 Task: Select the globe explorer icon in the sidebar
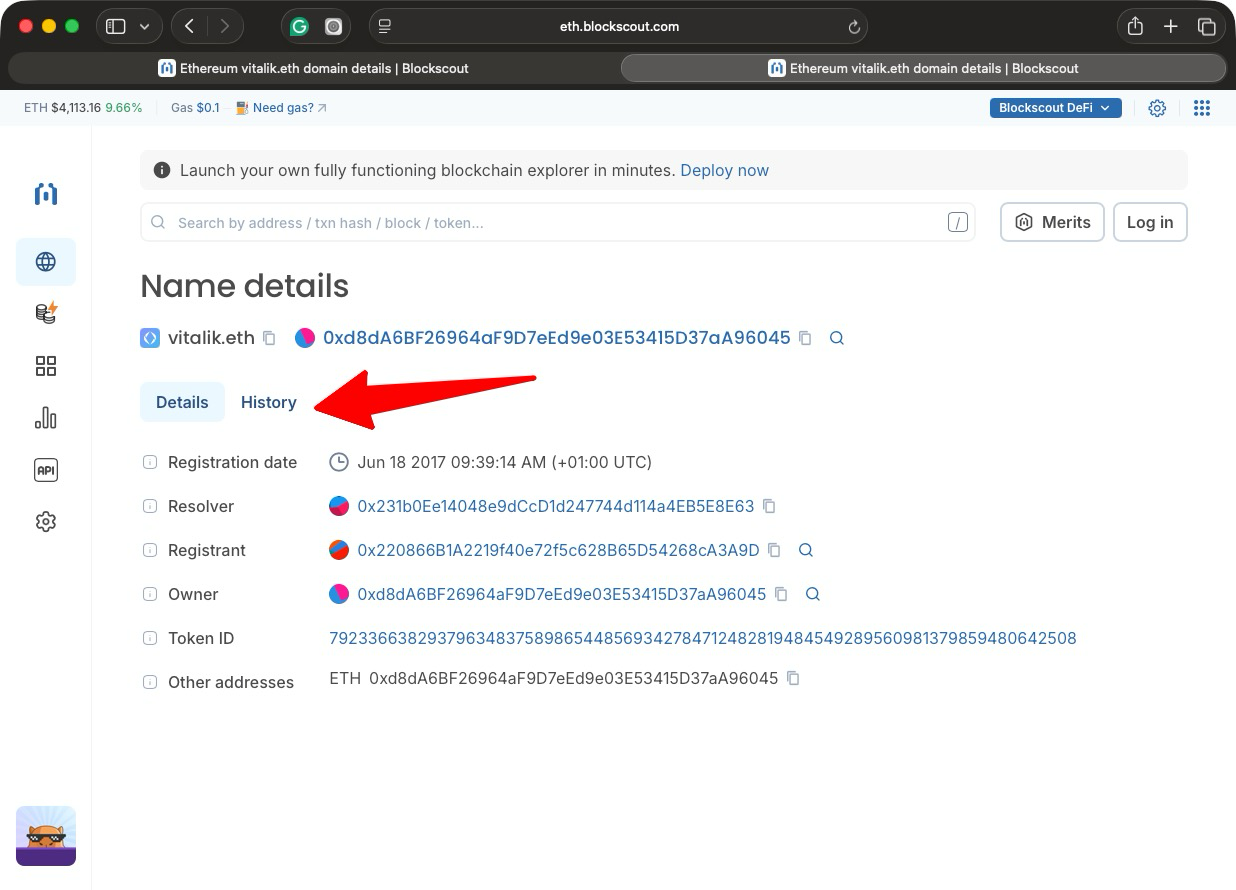46,262
